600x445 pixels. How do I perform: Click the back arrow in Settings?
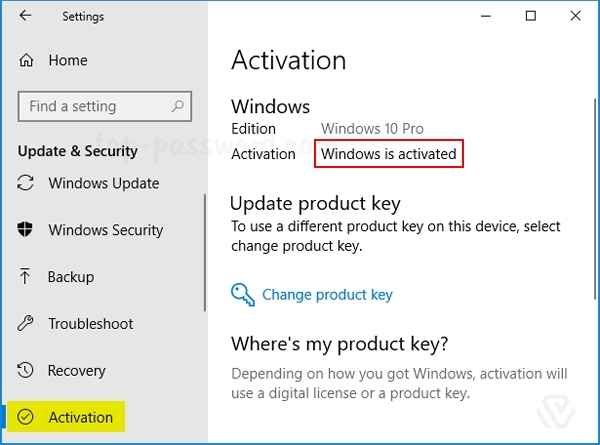25,16
